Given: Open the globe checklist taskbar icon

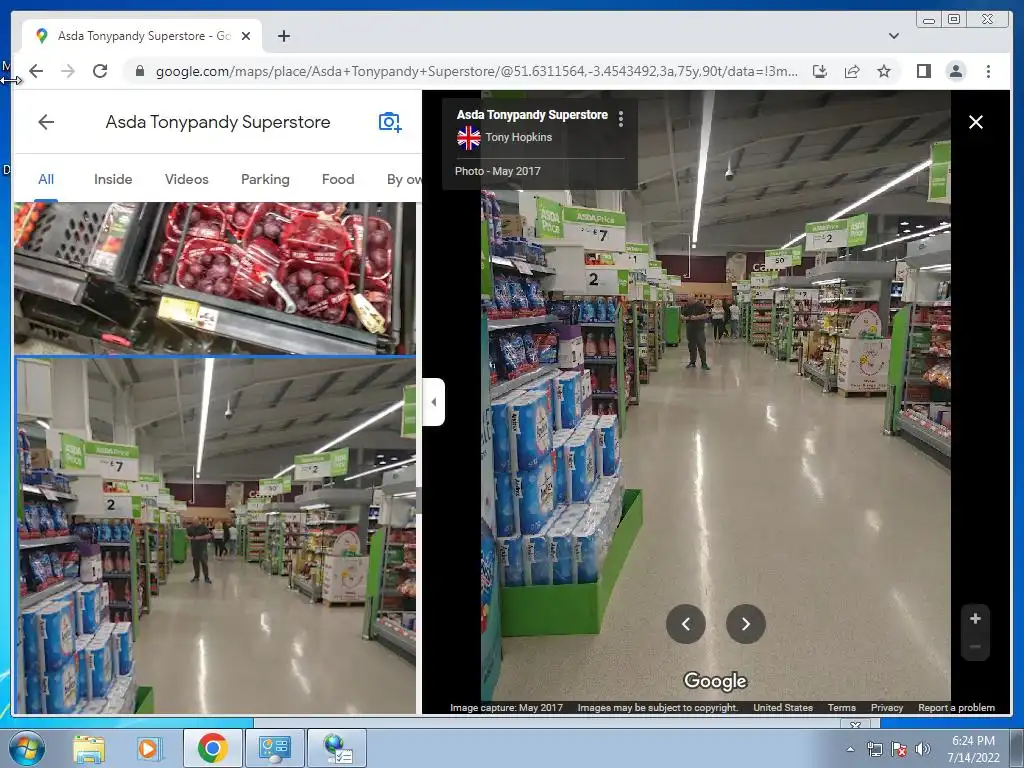Looking at the screenshot, I should coord(337,748).
